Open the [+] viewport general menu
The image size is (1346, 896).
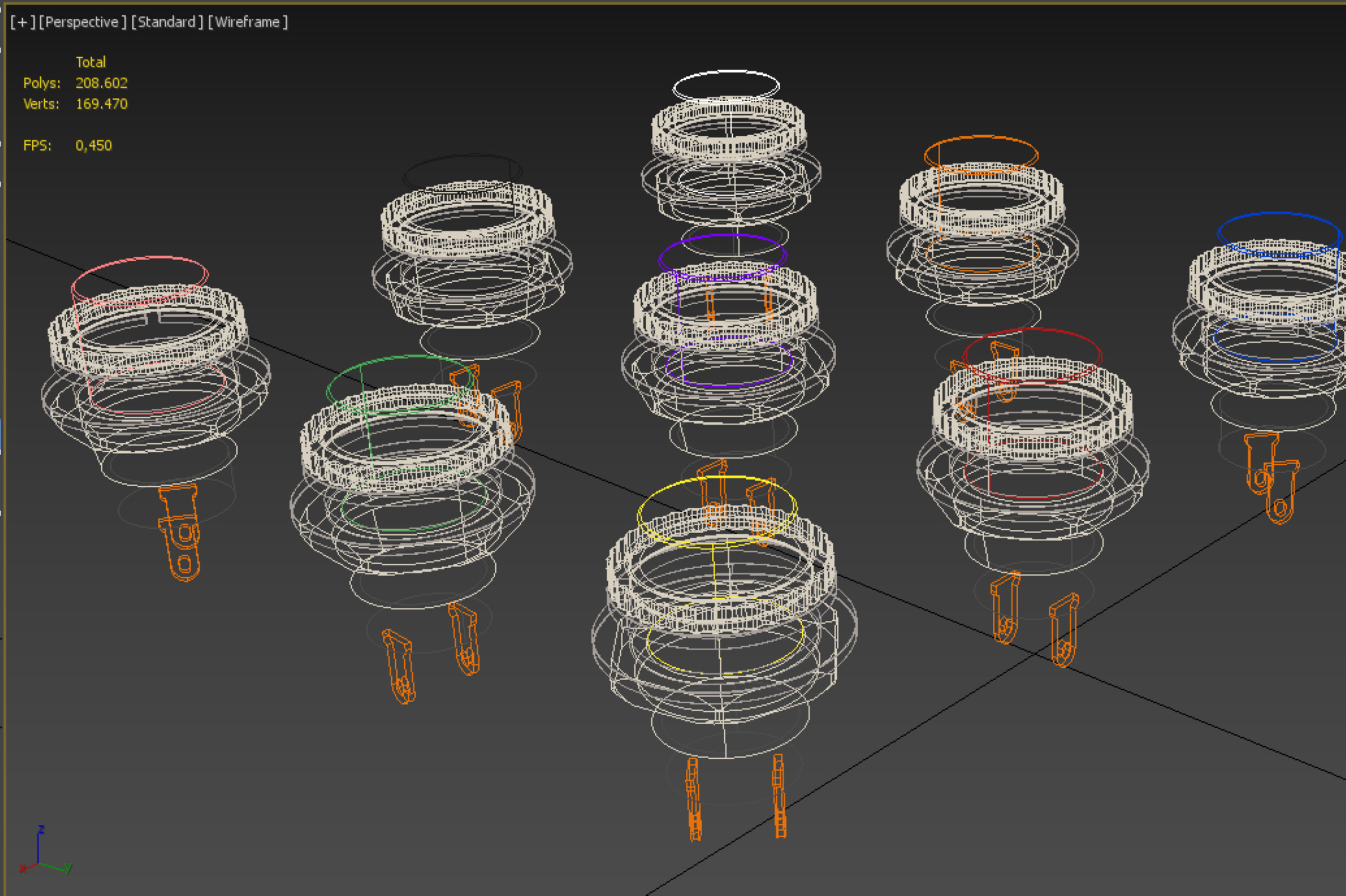(23, 22)
